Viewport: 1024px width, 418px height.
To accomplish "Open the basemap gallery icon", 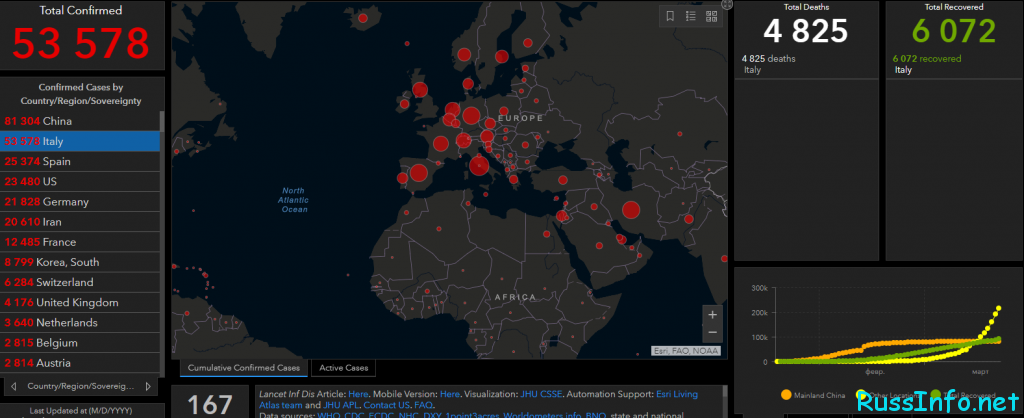I will pos(712,16).
